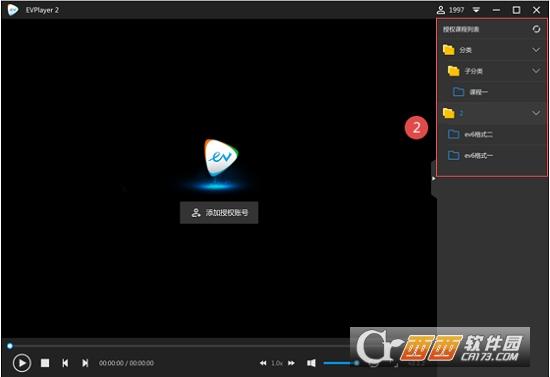This screenshot has width=550, height=377.
Task: Click the playback progress bar handle
Action: pos(10,346)
